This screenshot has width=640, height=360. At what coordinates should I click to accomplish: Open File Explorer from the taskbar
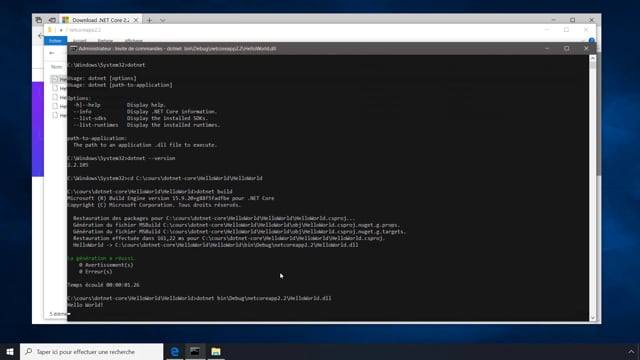tap(216, 351)
